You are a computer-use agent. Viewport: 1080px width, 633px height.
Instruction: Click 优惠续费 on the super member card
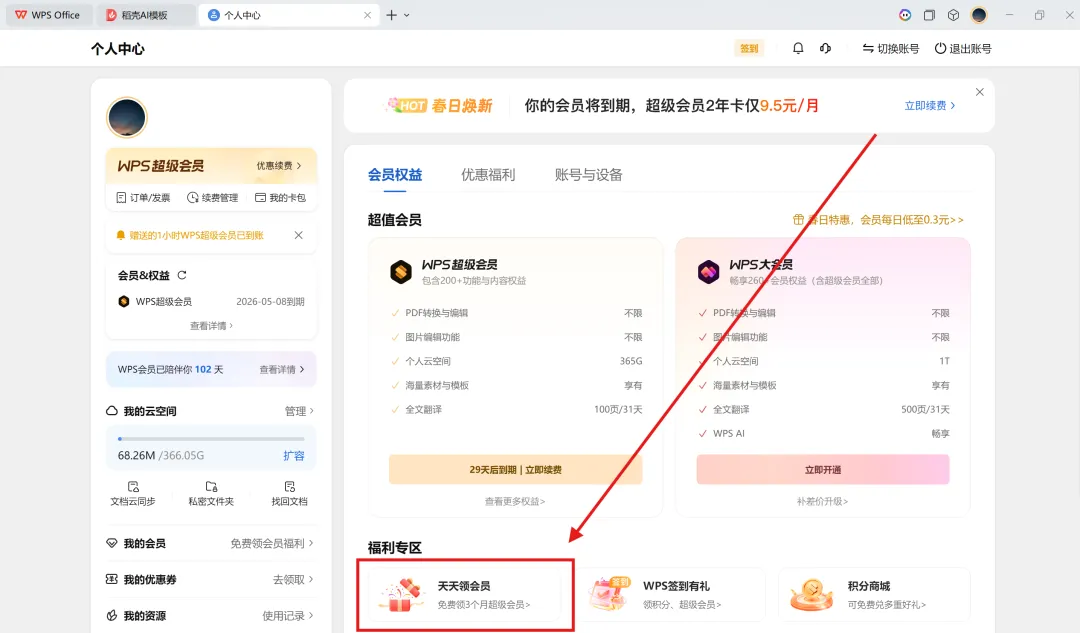click(279, 165)
